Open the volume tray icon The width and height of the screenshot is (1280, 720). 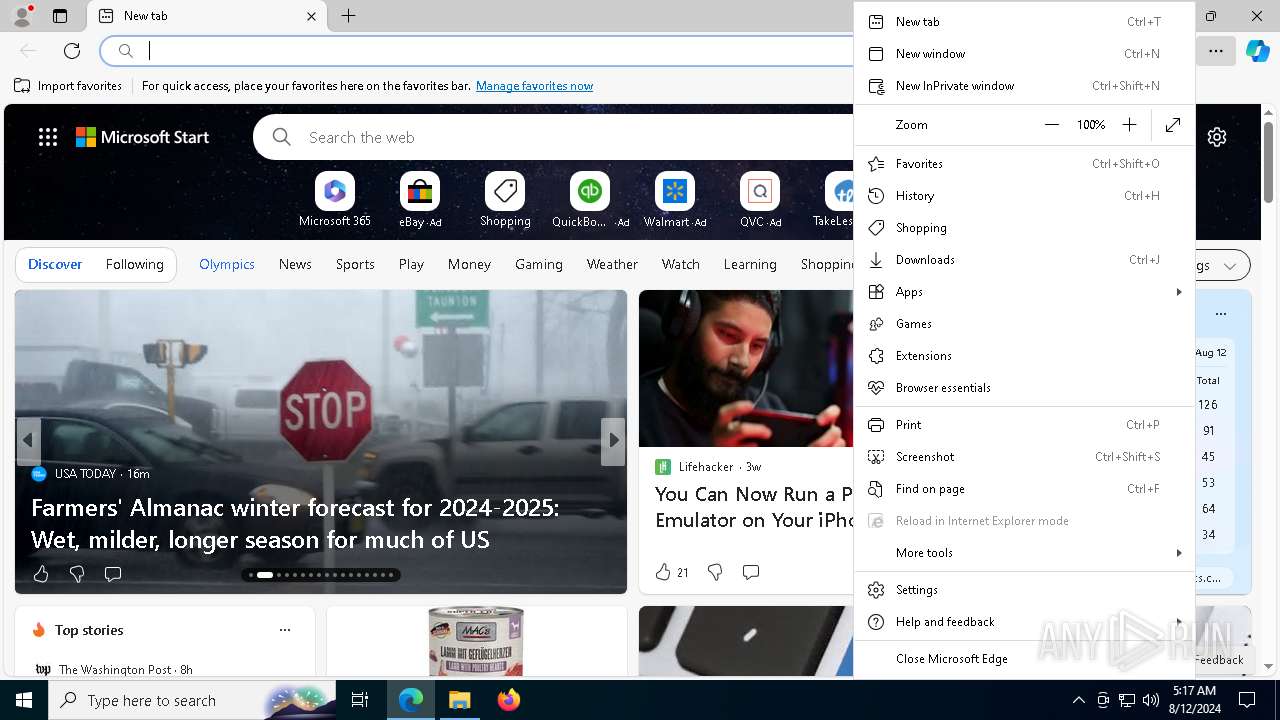[1150, 700]
